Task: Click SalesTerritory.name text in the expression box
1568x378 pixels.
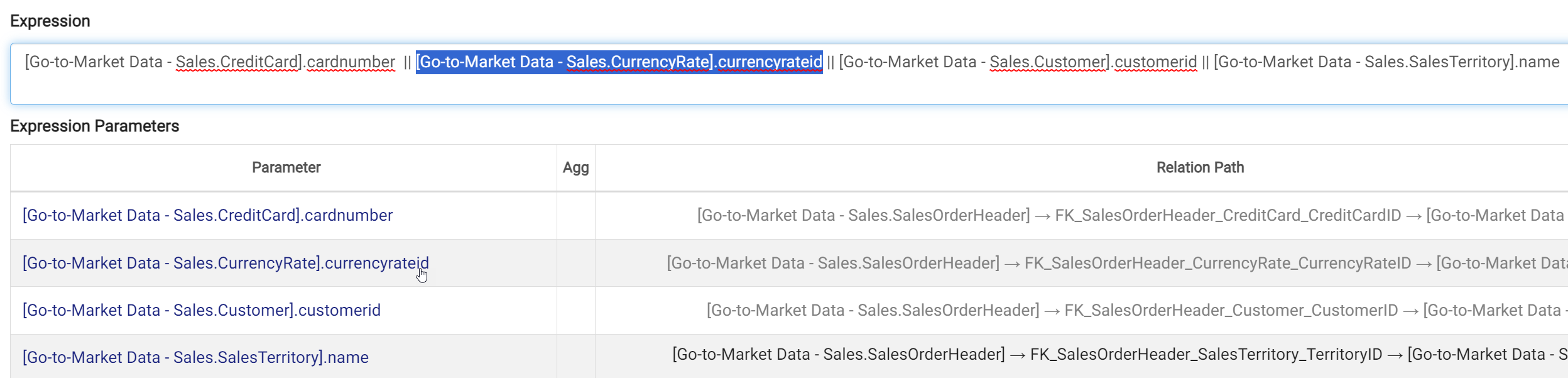Action: point(1386,62)
